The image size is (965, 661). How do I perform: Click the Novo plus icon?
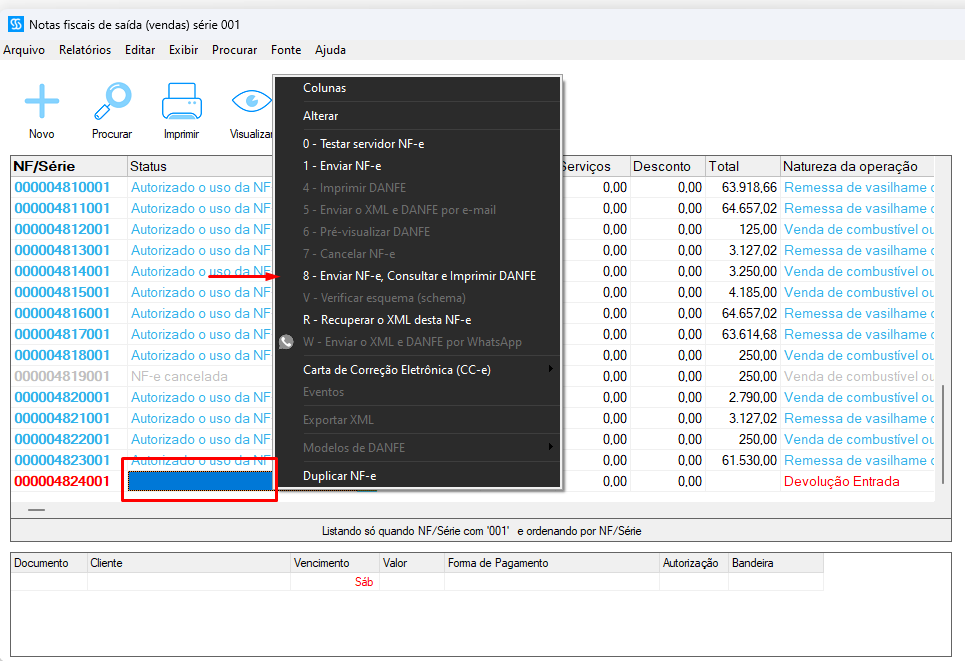(x=42, y=101)
